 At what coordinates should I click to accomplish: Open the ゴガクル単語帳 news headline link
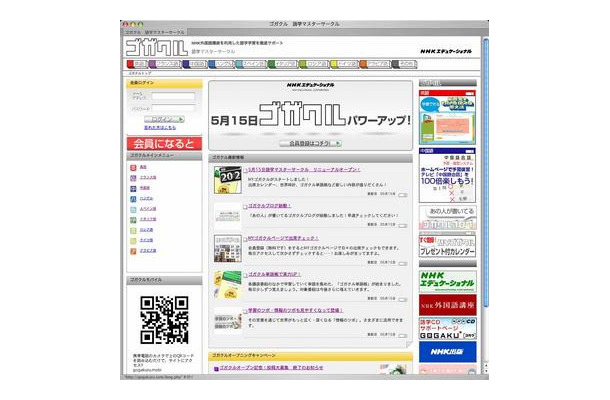click(x=274, y=274)
